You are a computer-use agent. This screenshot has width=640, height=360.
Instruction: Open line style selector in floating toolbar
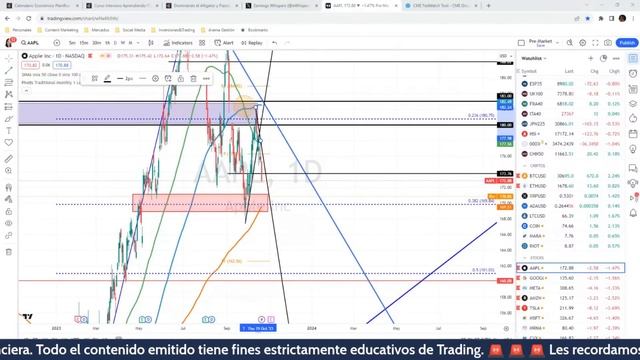[x=142, y=78]
